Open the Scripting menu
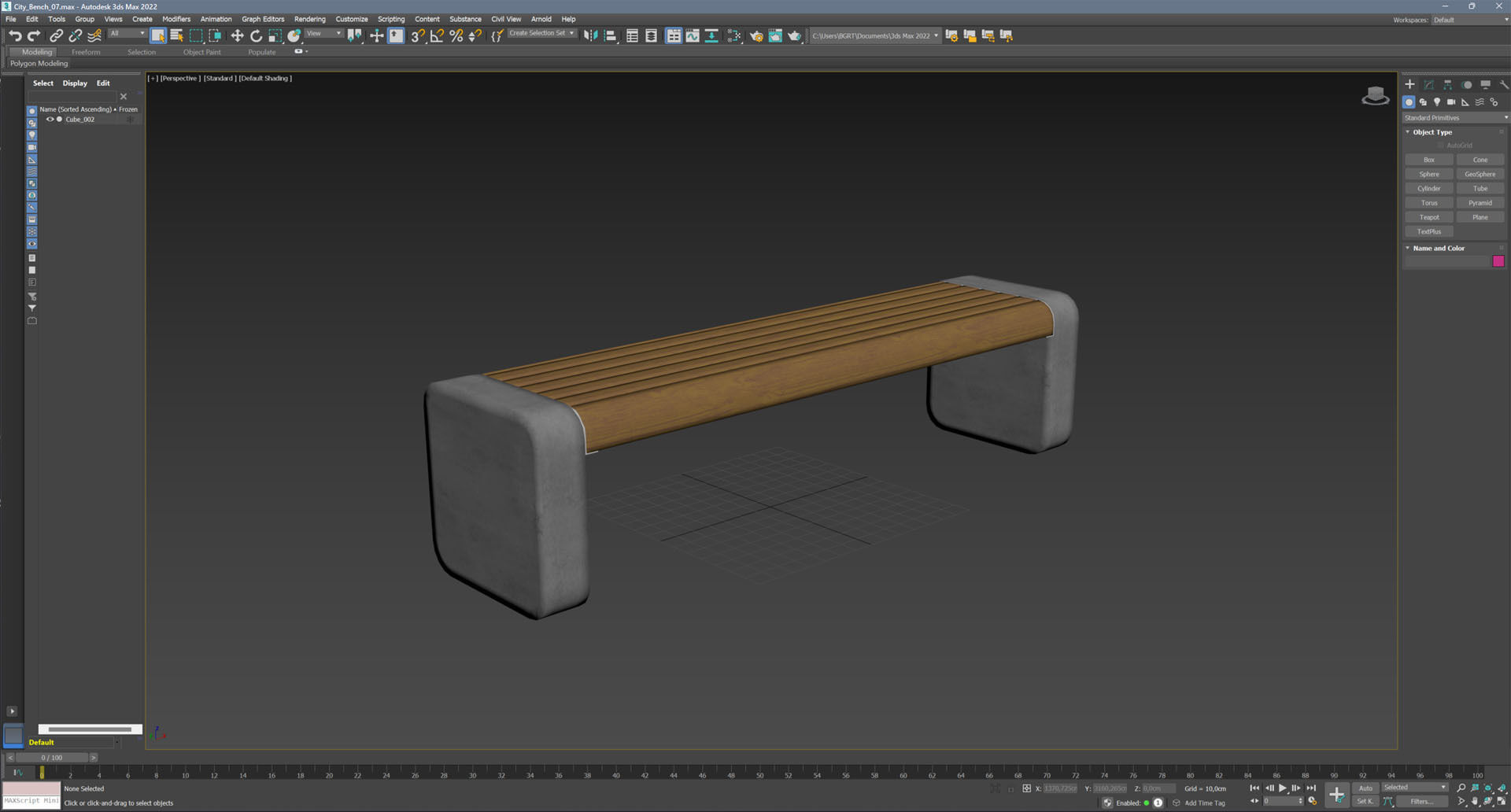This screenshot has height=812, width=1511. 391,19
